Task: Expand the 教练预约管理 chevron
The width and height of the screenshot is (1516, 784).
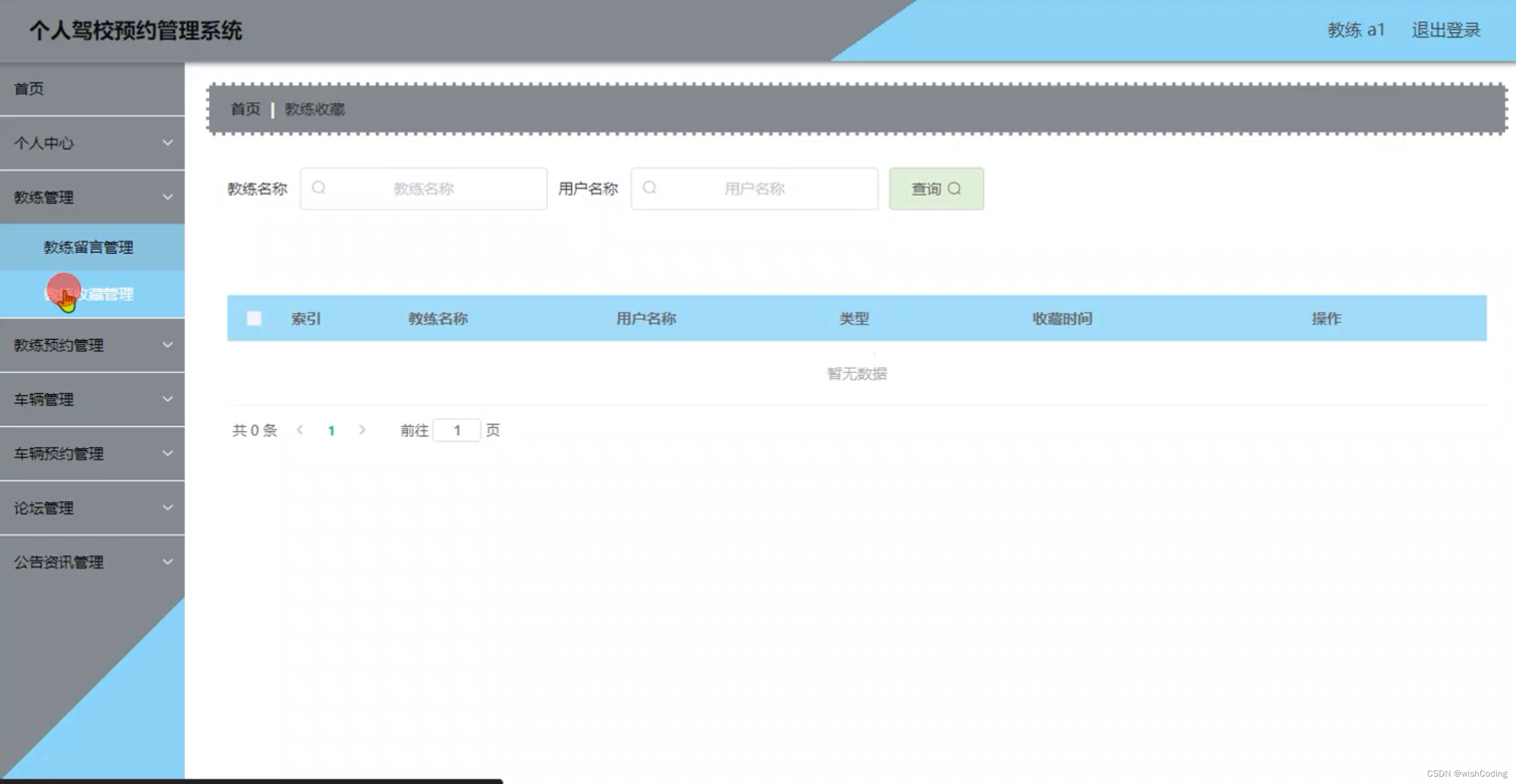Action: [x=168, y=344]
